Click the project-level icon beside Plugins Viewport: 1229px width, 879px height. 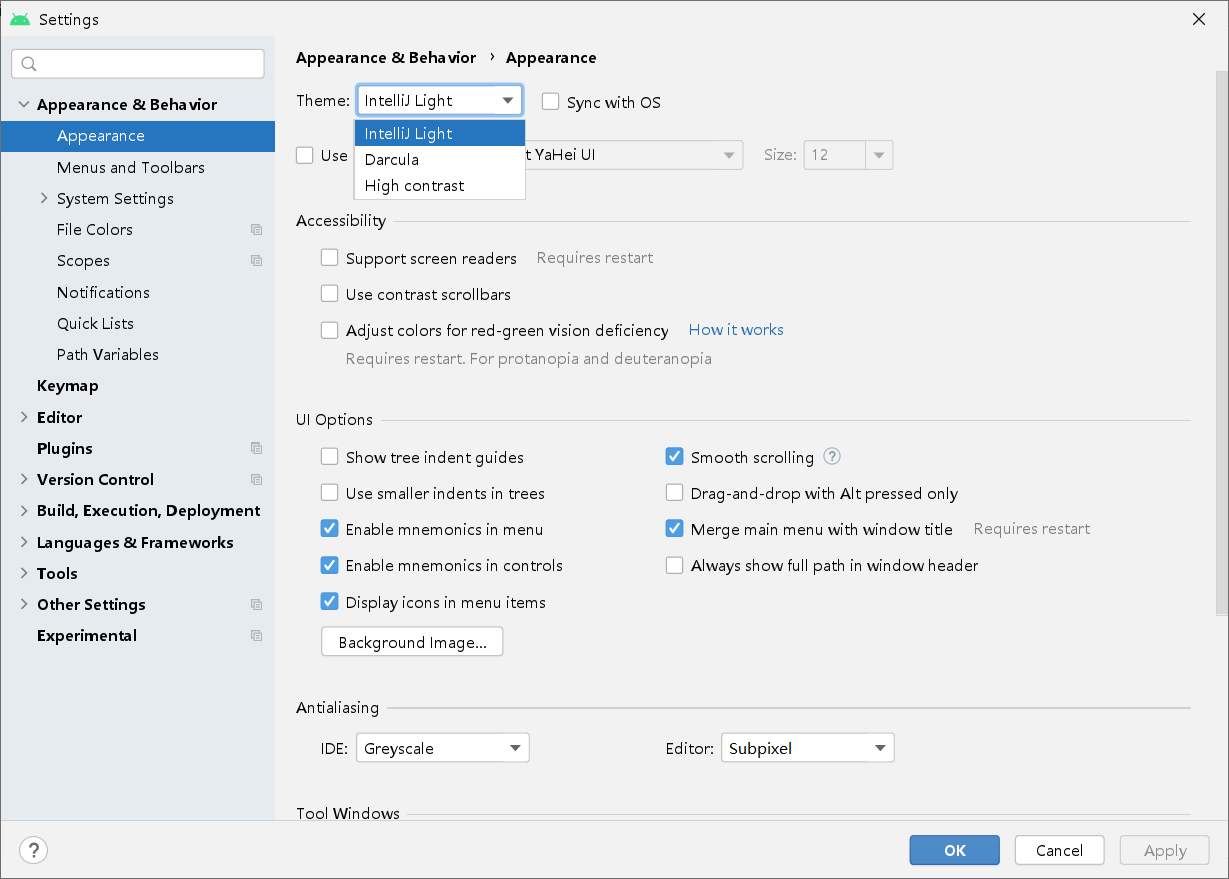[x=256, y=449]
